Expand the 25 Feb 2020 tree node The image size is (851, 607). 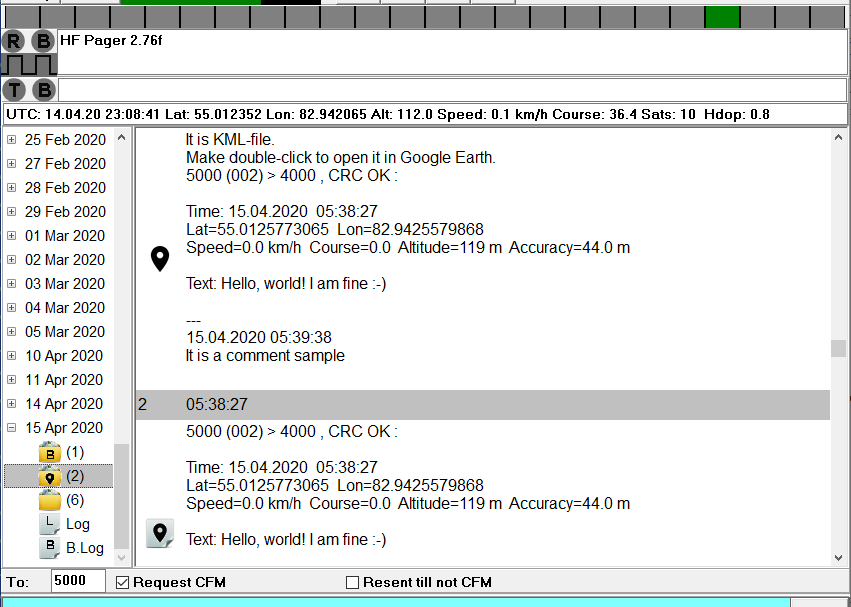11,140
